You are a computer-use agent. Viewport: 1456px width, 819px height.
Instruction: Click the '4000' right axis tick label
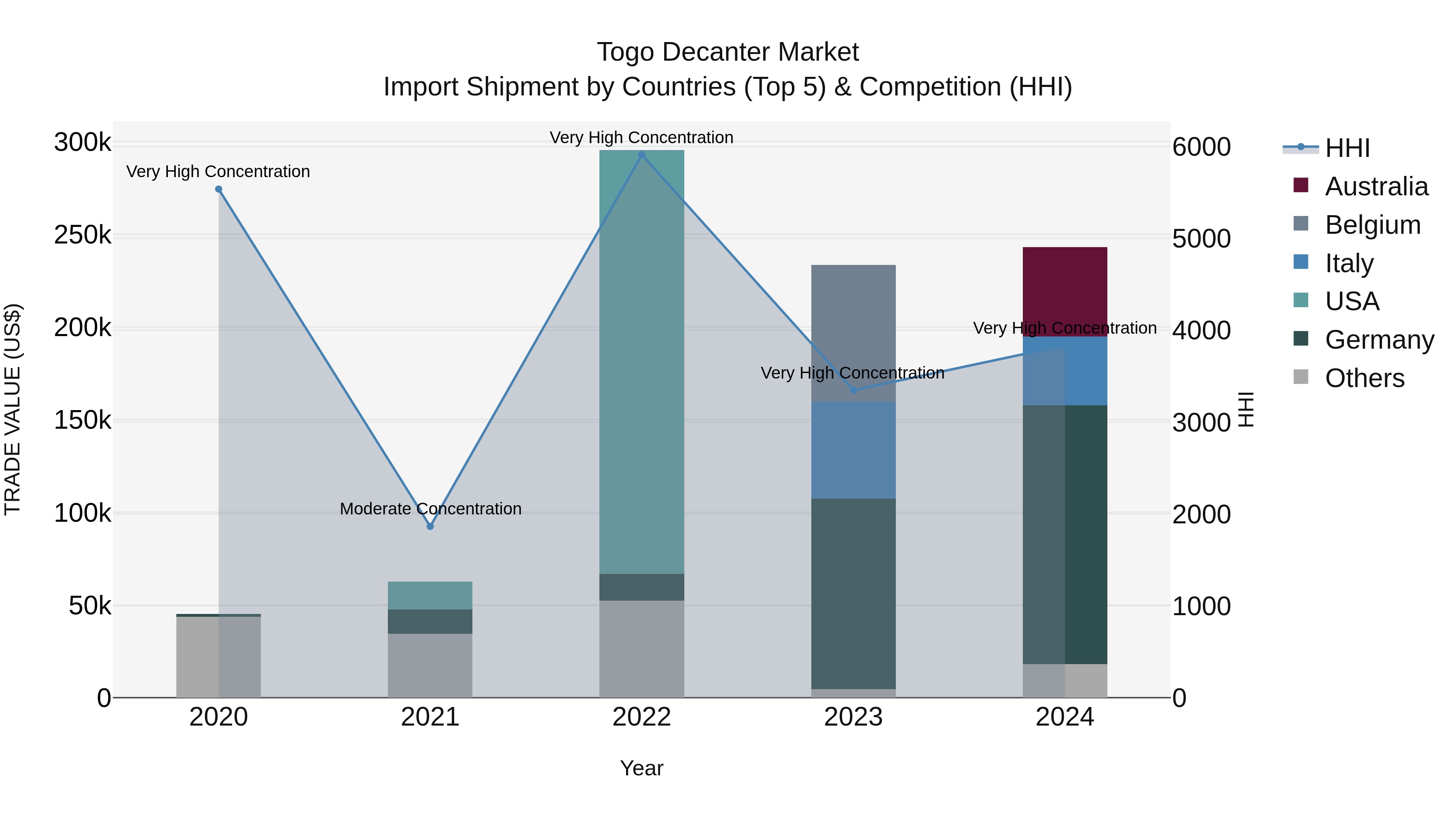click(1202, 331)
